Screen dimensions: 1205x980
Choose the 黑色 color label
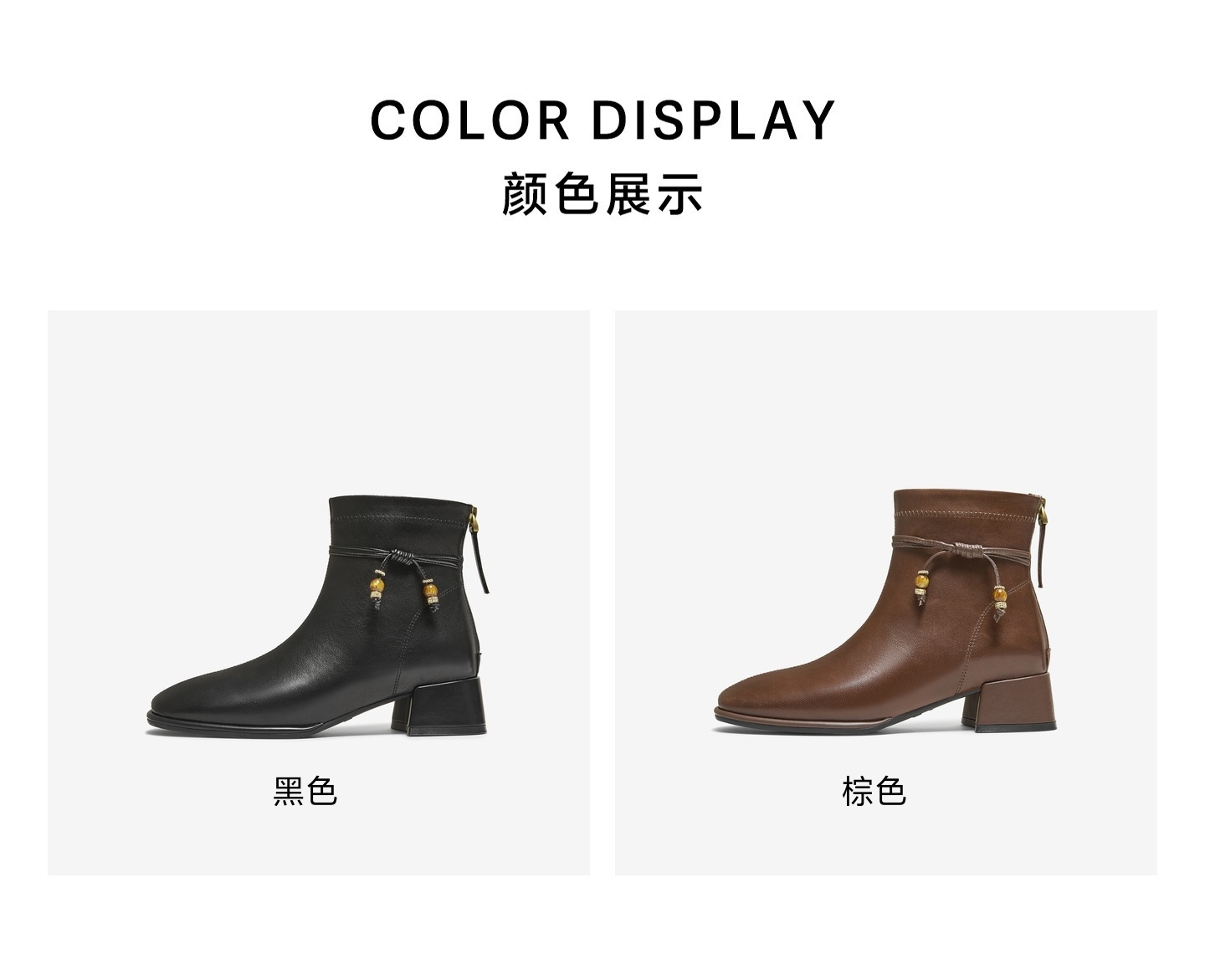[x=305, y=791]
